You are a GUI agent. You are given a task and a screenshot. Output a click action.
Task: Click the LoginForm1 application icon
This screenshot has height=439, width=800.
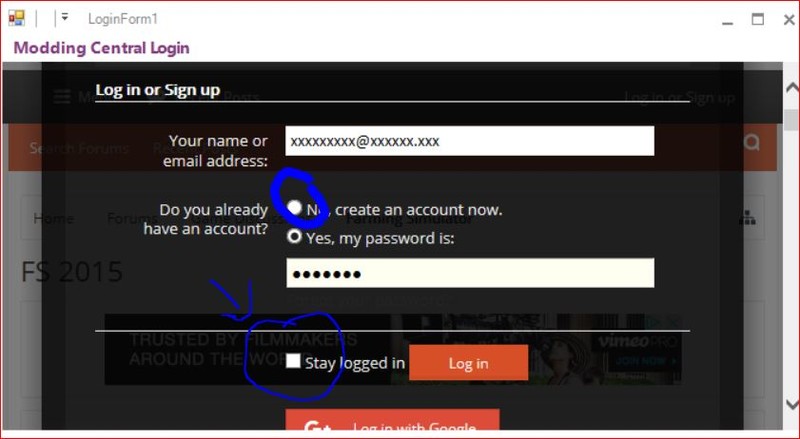[x=16, y=18]
